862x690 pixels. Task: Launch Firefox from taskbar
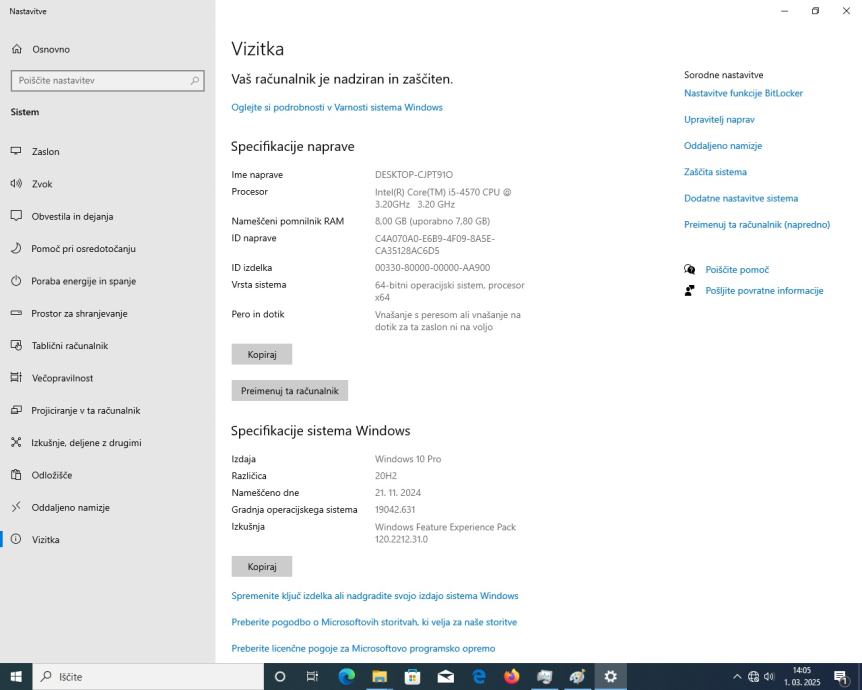click(511, 676)
